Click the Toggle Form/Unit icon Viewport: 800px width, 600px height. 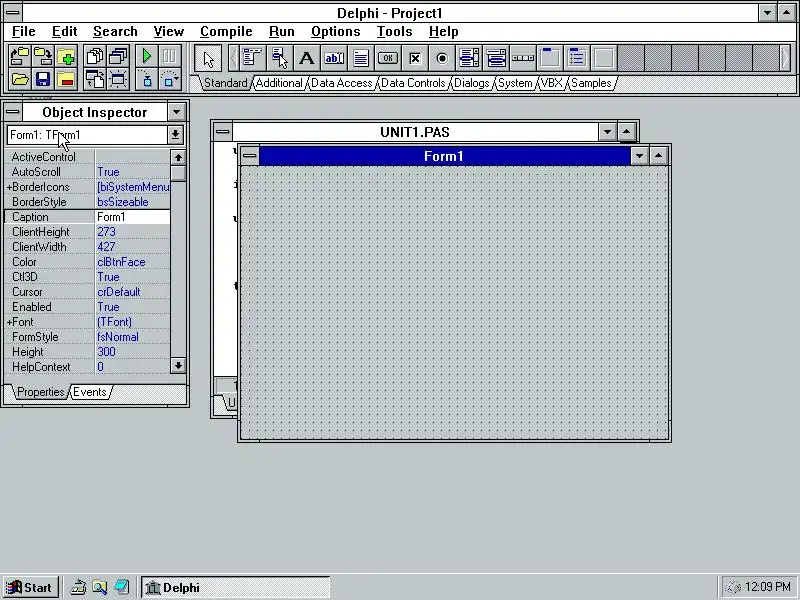95,80
